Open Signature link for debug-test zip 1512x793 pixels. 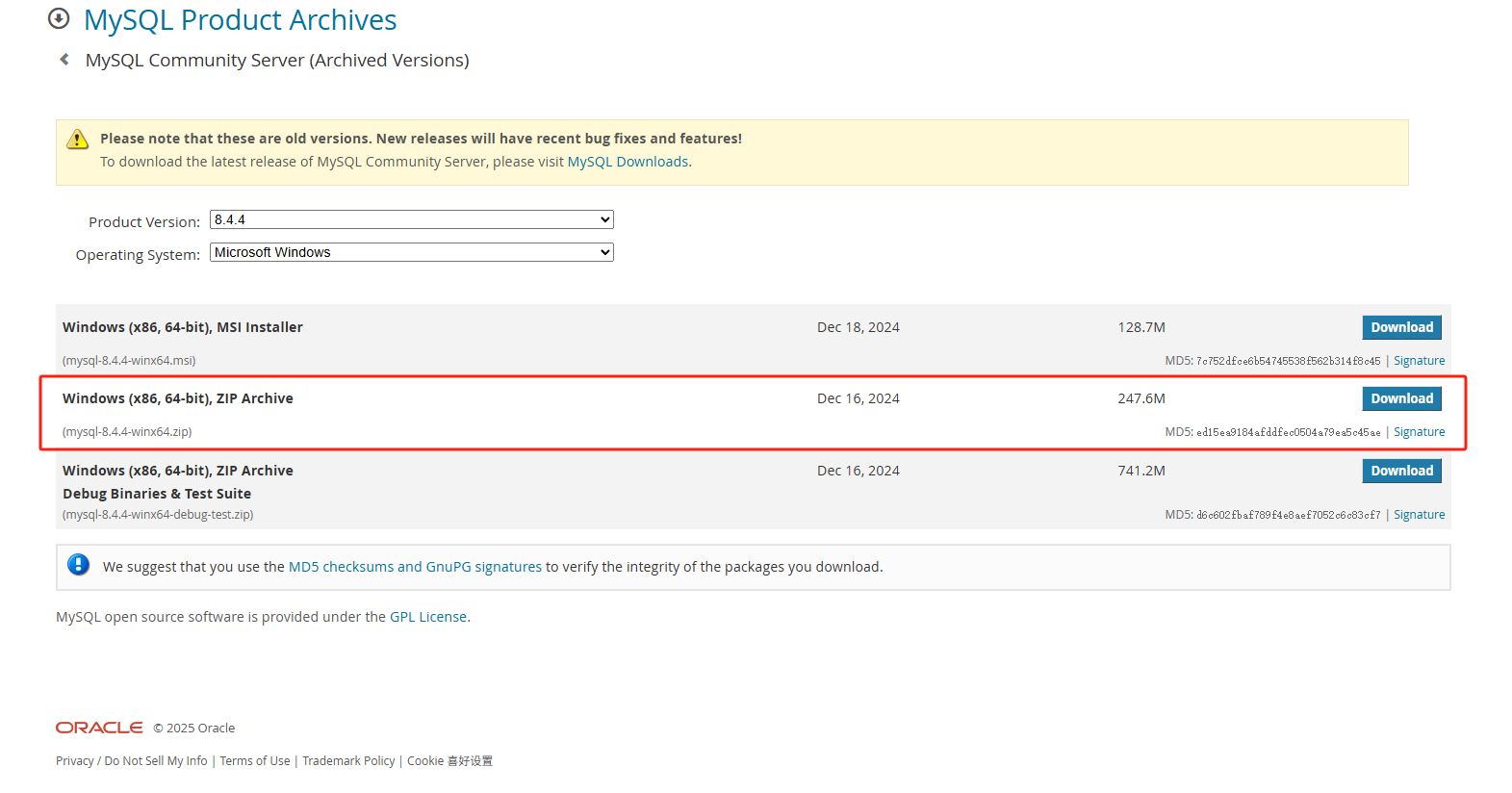(1419, 515)
